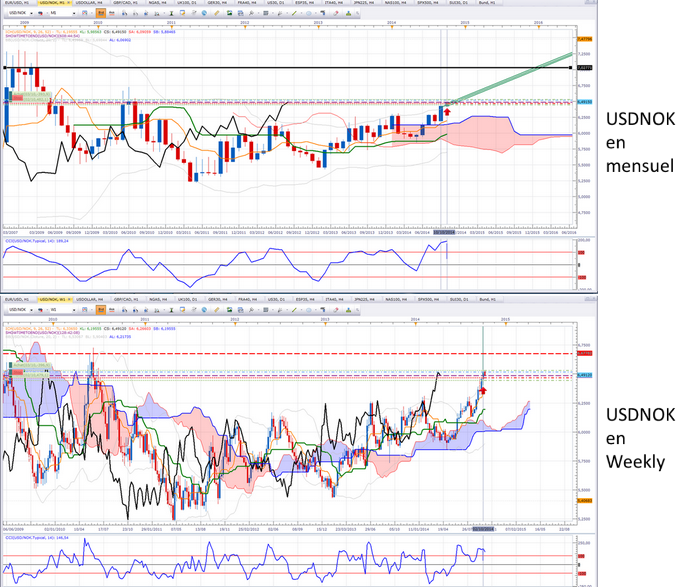Expand grid options arrow in monthly toolbar
Screen dimensions: 700x587
coord(273,13)
